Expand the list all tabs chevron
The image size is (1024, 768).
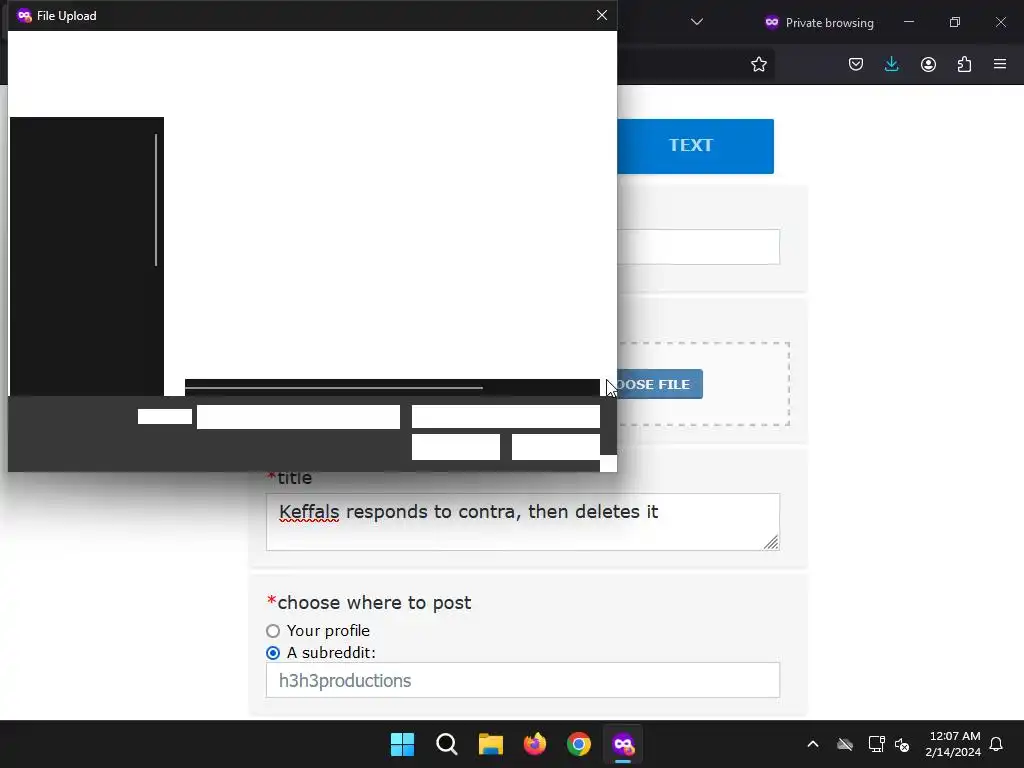point(697,22)
